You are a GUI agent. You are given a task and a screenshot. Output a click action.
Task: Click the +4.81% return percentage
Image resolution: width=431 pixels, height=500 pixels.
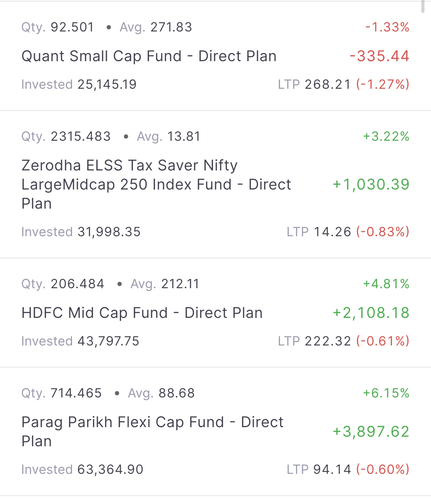point(386,284)
